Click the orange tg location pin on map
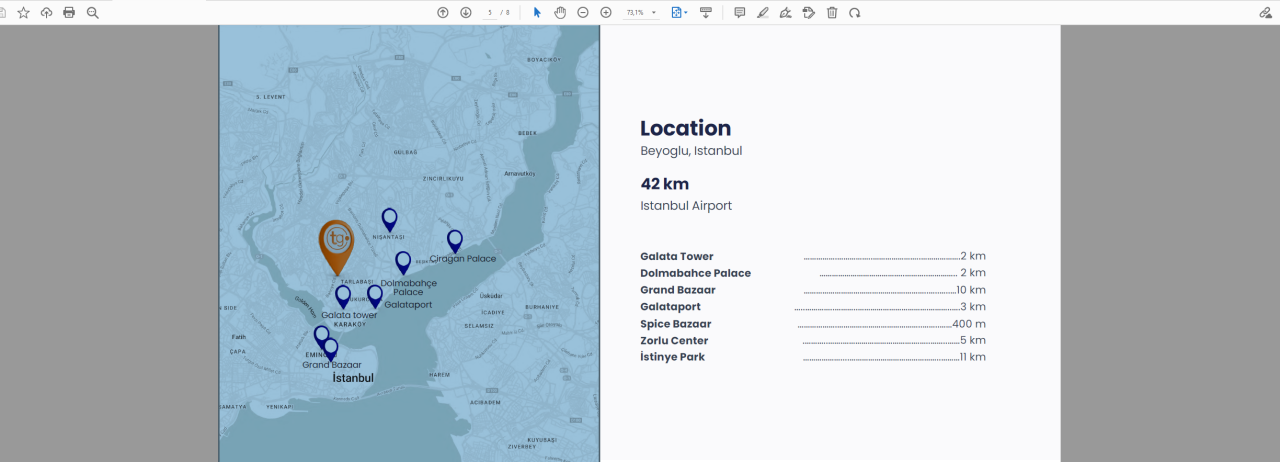Viewport: 1280px width, 462px height. tap(336, 243)
